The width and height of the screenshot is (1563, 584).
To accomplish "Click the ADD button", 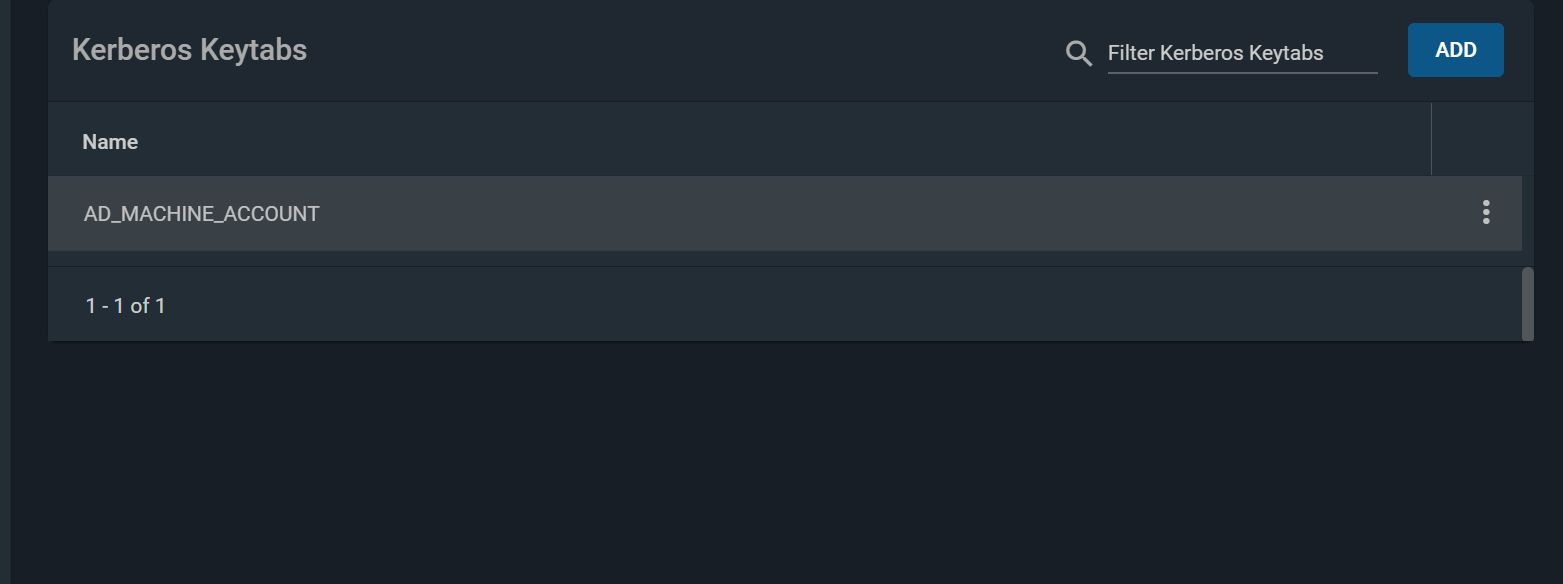I will pyautogui.click(x=1455, y=50).
